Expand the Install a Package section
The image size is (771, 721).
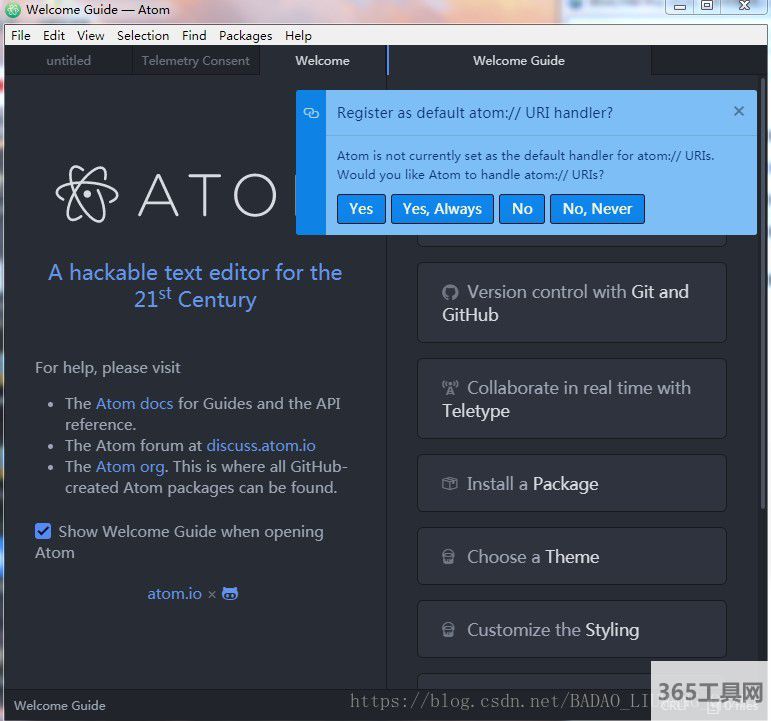click(x=571, y=484)
